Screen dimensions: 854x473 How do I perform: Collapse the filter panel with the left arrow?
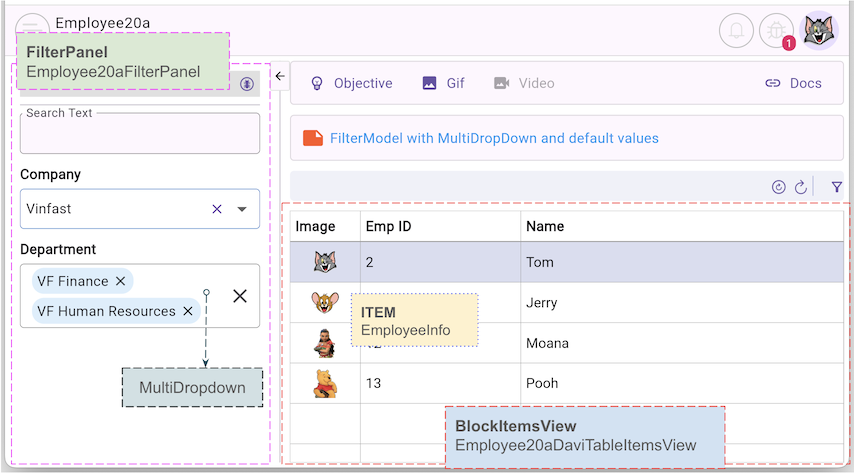pyautogui.click(x=280, y=76)
